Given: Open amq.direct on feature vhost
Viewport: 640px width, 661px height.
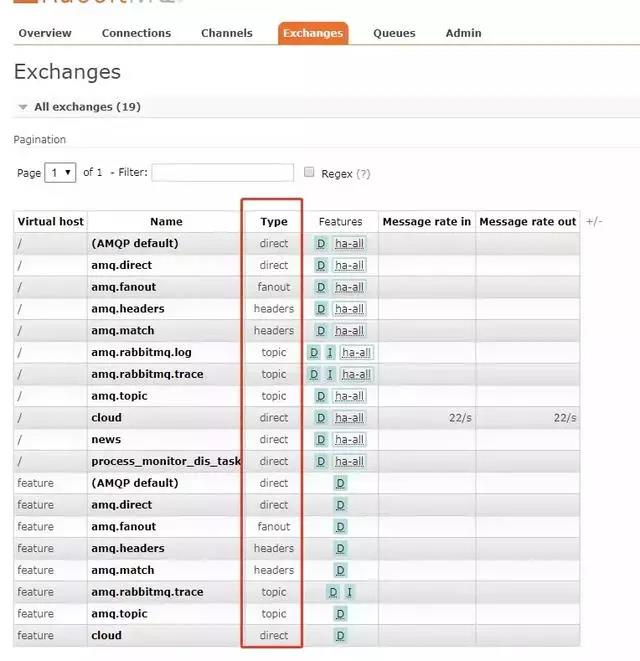Looking at the screenshot, I should (x=121, y=505).
